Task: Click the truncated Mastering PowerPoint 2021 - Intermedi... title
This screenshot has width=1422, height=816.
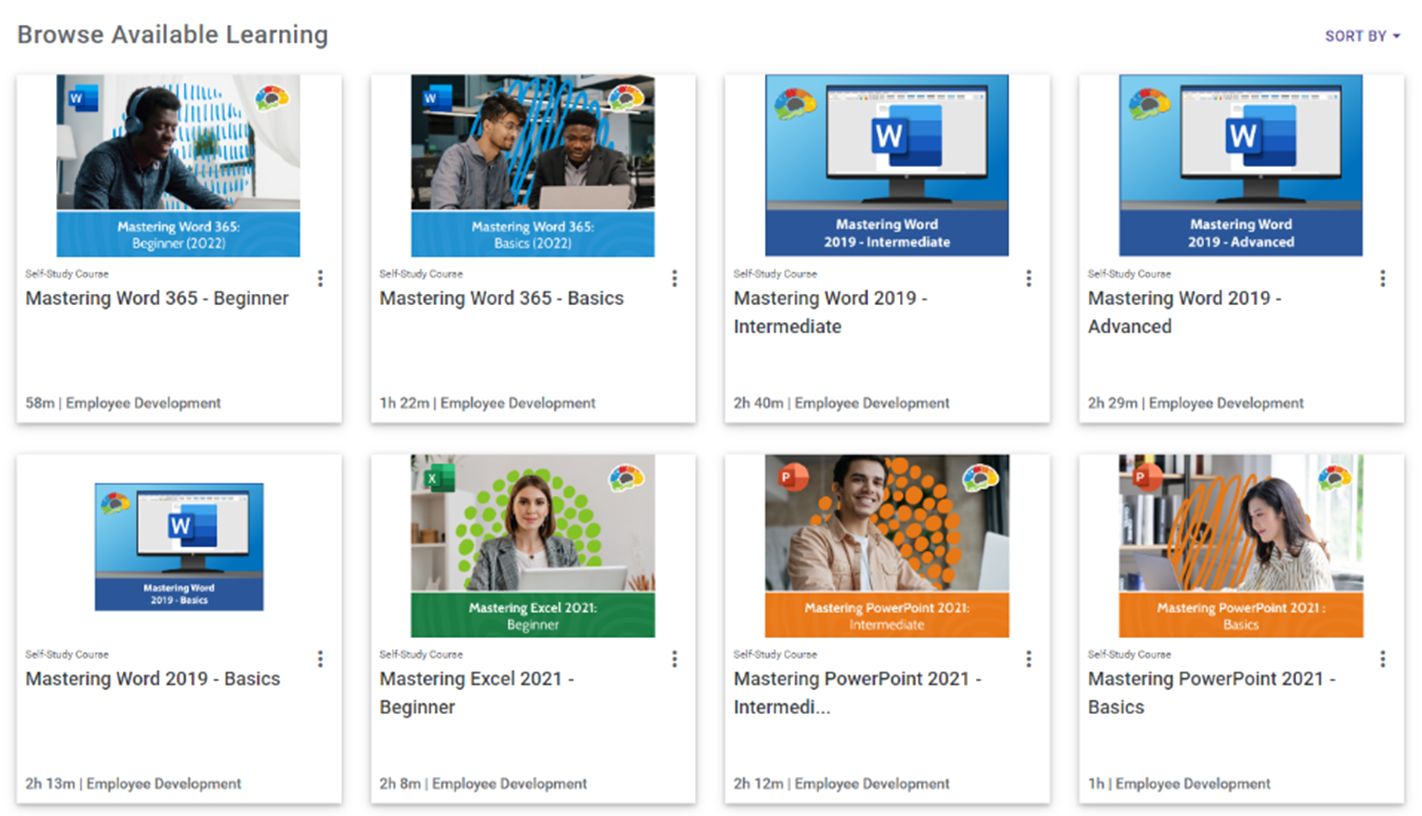Action: click(x=858, y=693)
